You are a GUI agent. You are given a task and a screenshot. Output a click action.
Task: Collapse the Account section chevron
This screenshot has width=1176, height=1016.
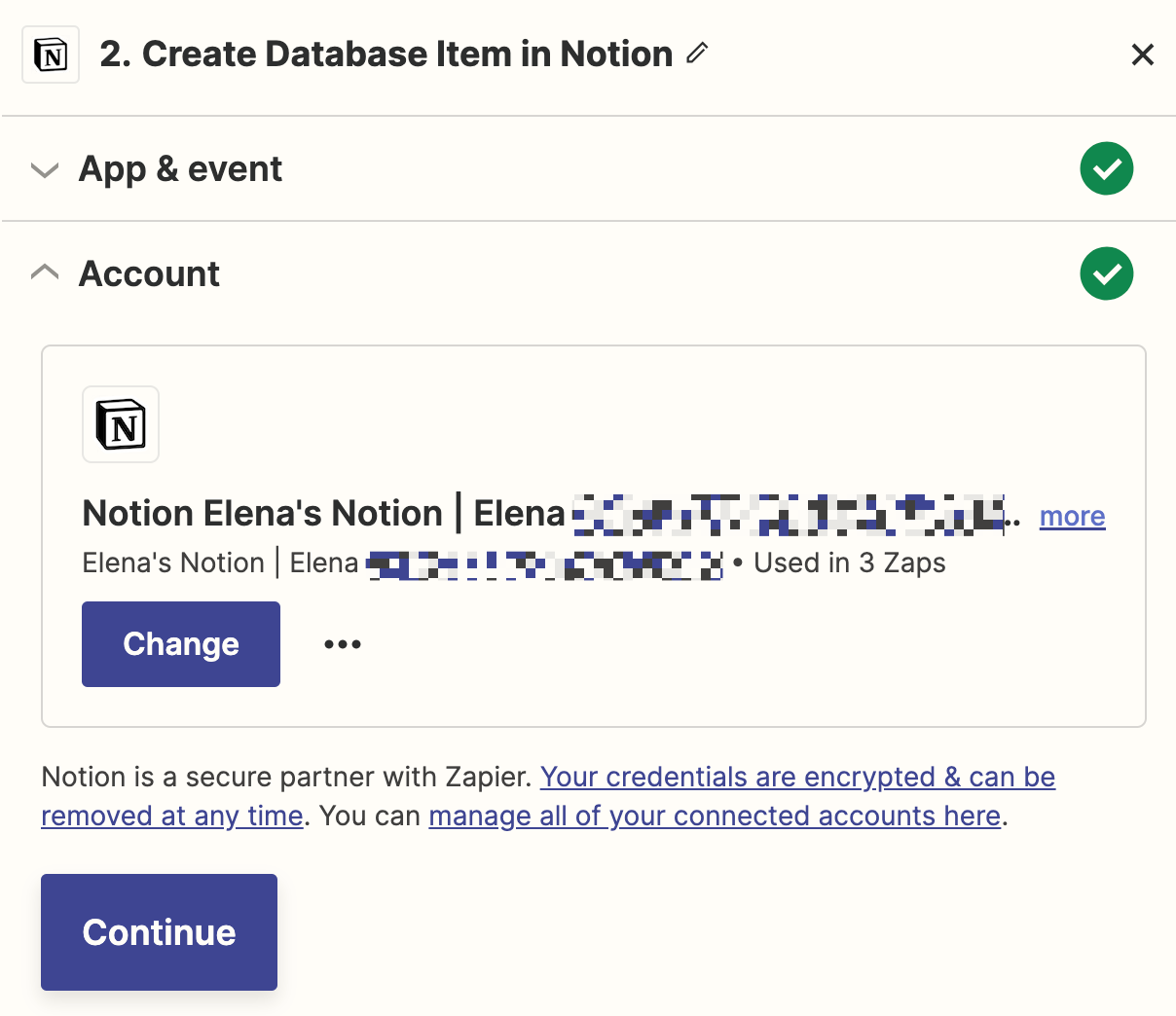coord(45,272)
